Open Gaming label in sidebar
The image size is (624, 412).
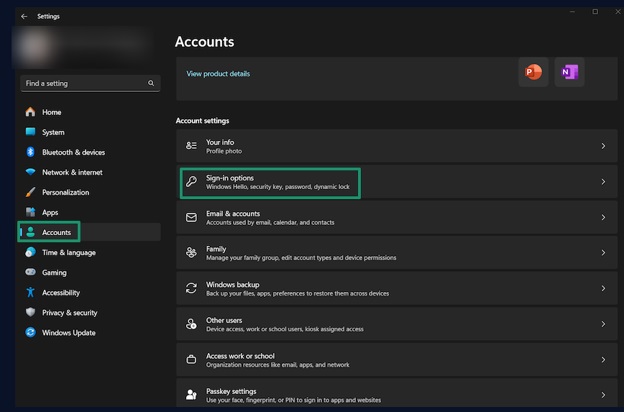(55, 273)
